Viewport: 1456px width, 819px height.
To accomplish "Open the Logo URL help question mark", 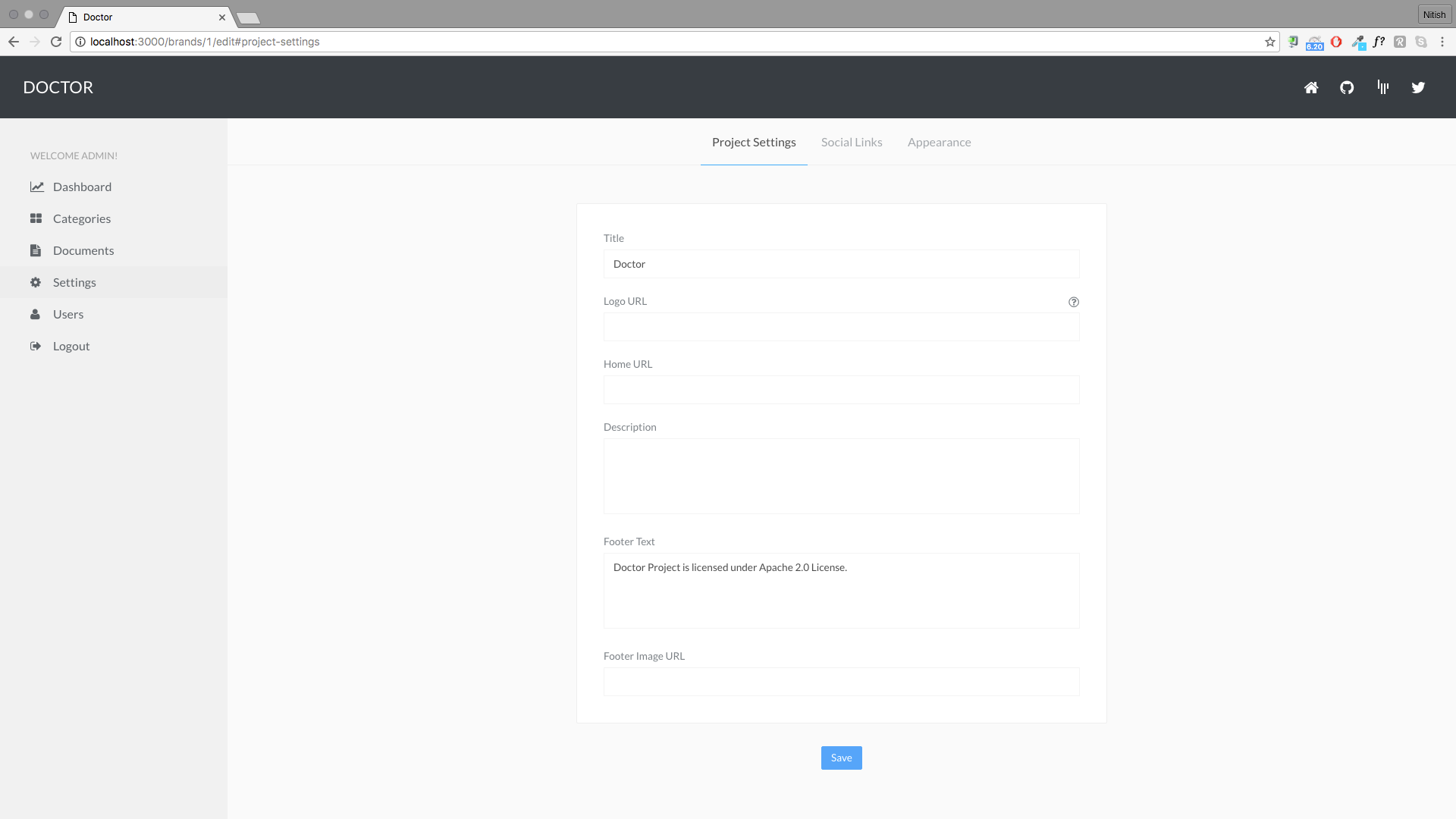I will (1074, 302).
